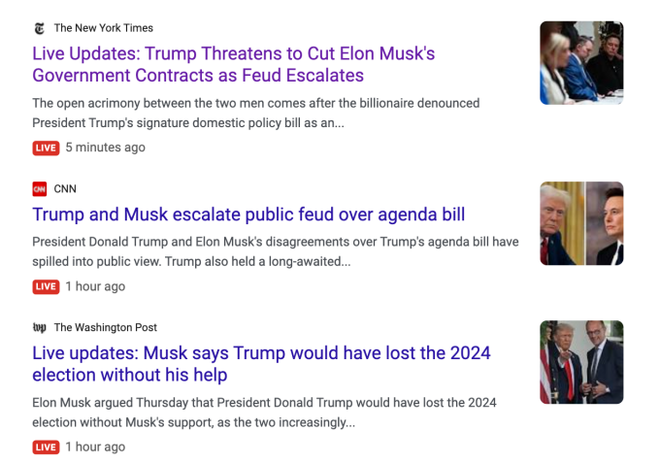This screenshot has height=463, width=660.
Task: Click the LIVE badge under the CNN article
Action: pyautogui.click(x=46, y=287)
